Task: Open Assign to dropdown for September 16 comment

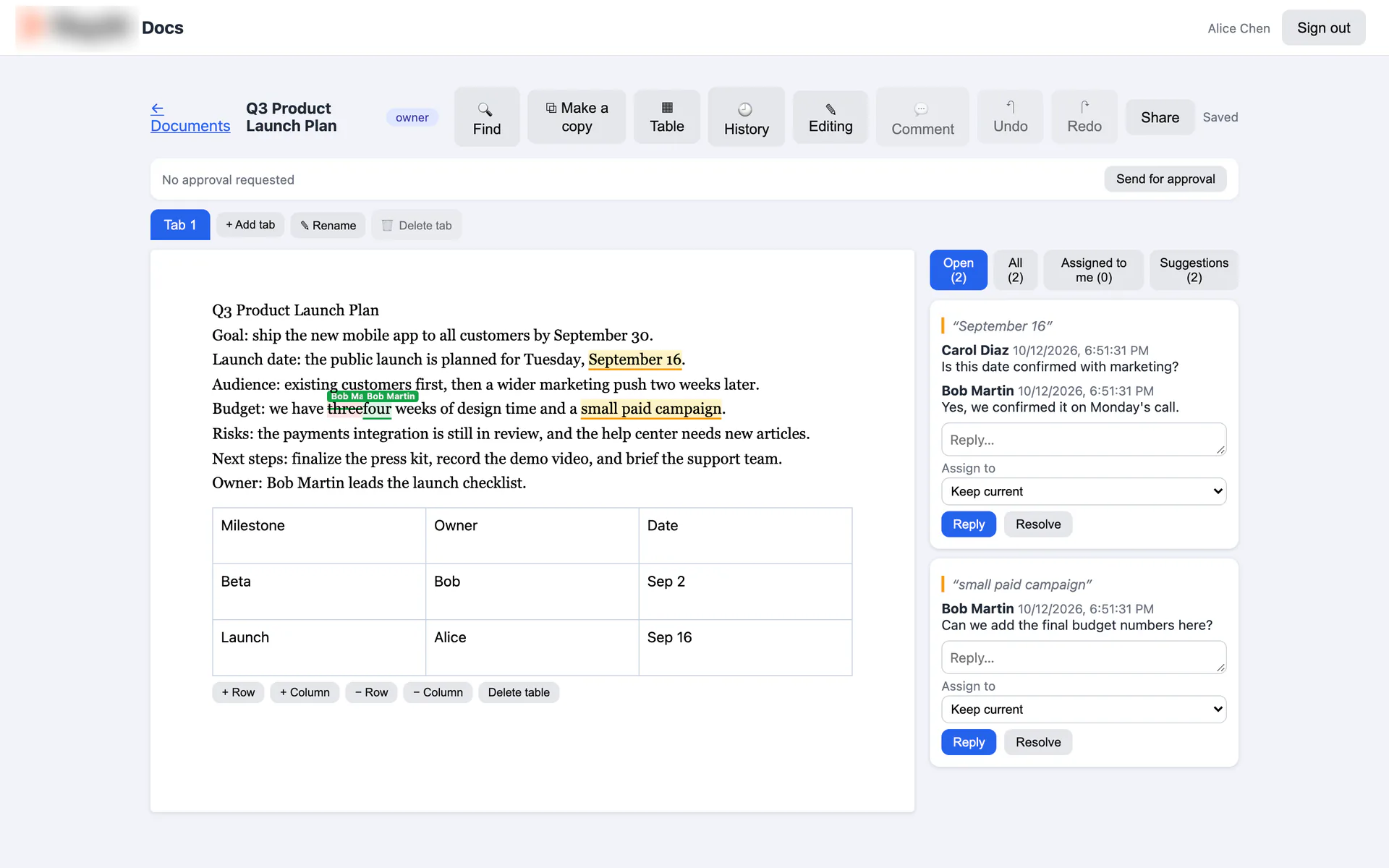Action: pos(1083,491)
